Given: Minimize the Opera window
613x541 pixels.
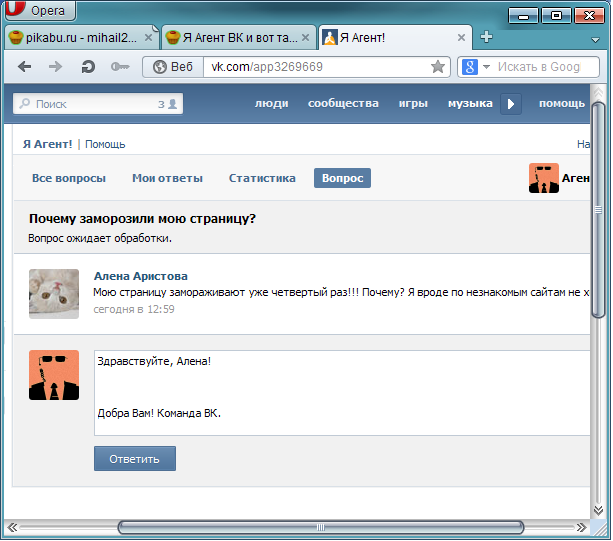Looking at the screenshot, I should tap(523, 16).
